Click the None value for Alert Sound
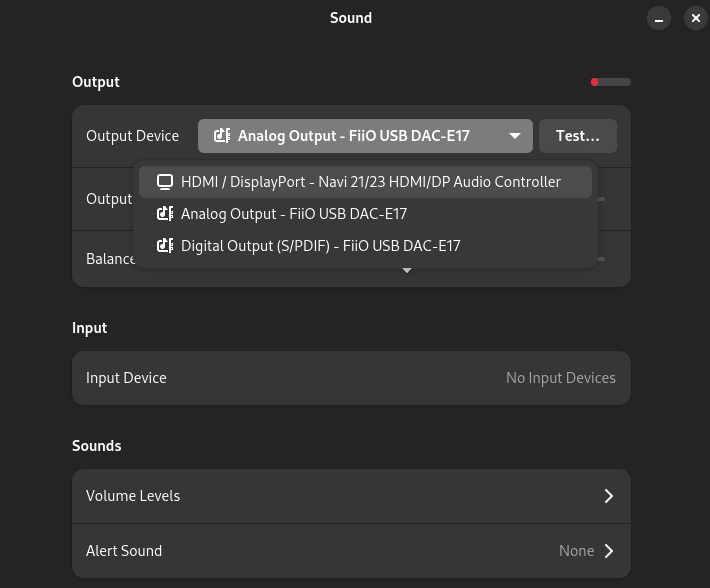The width and height of the screenshot is (710, 588). [x=576, y=551]
